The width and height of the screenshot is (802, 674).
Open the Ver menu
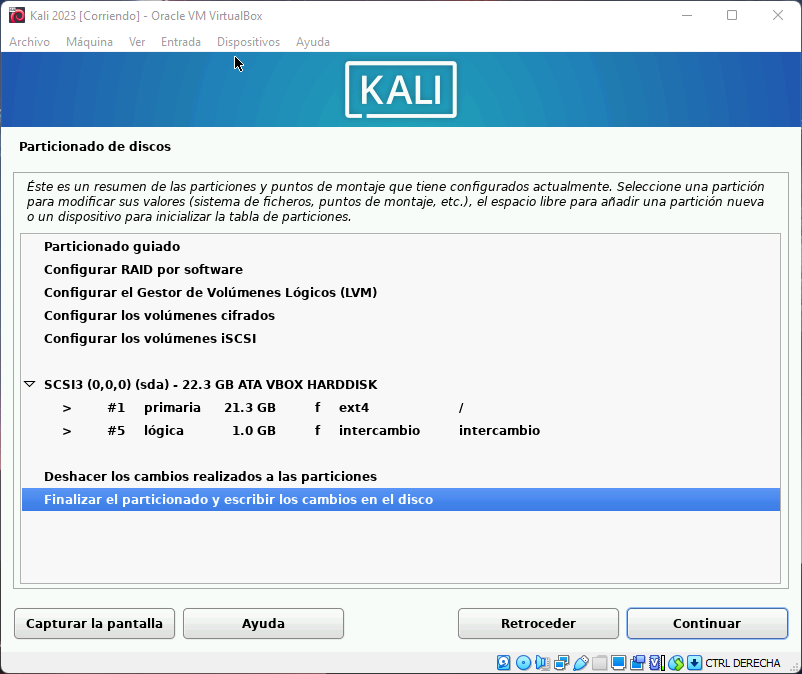[x=137, y=42]
